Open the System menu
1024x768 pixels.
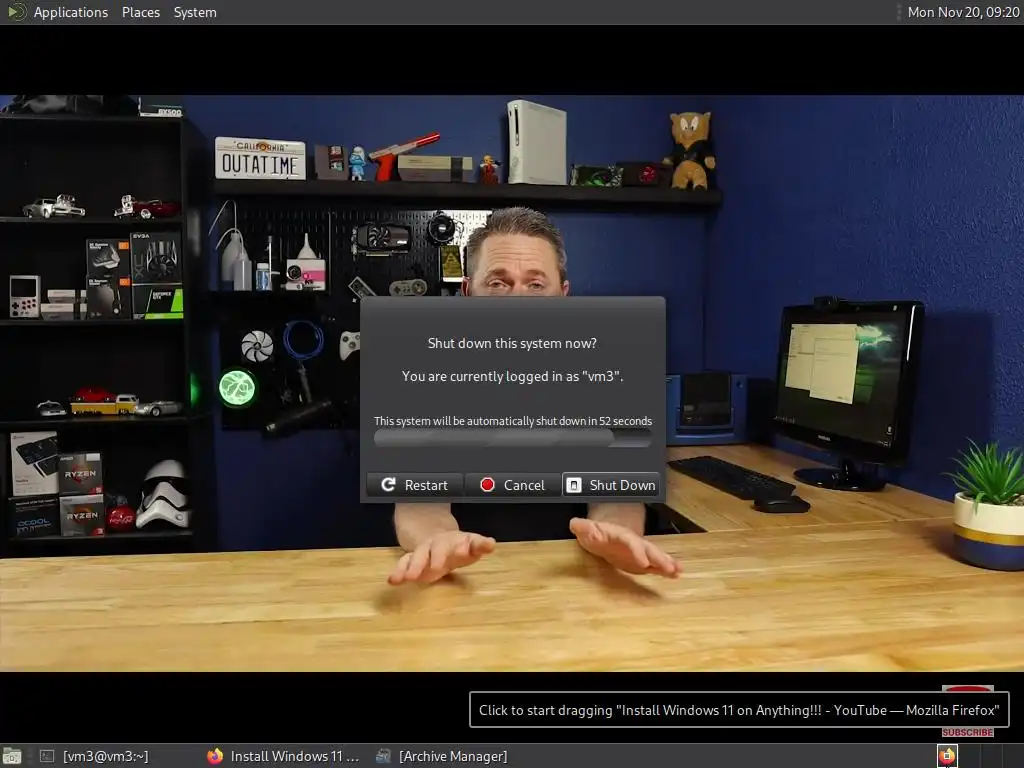coord(195,12)
